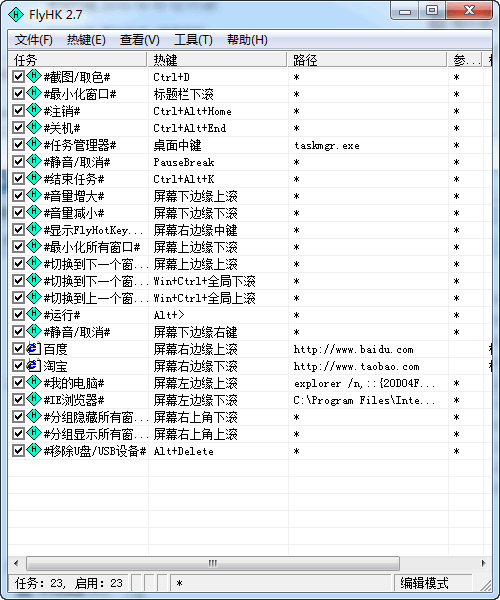Click the icon beside #运行#
Image resolution: width=500 pixels, height=600 pixels.
(34, 314)
